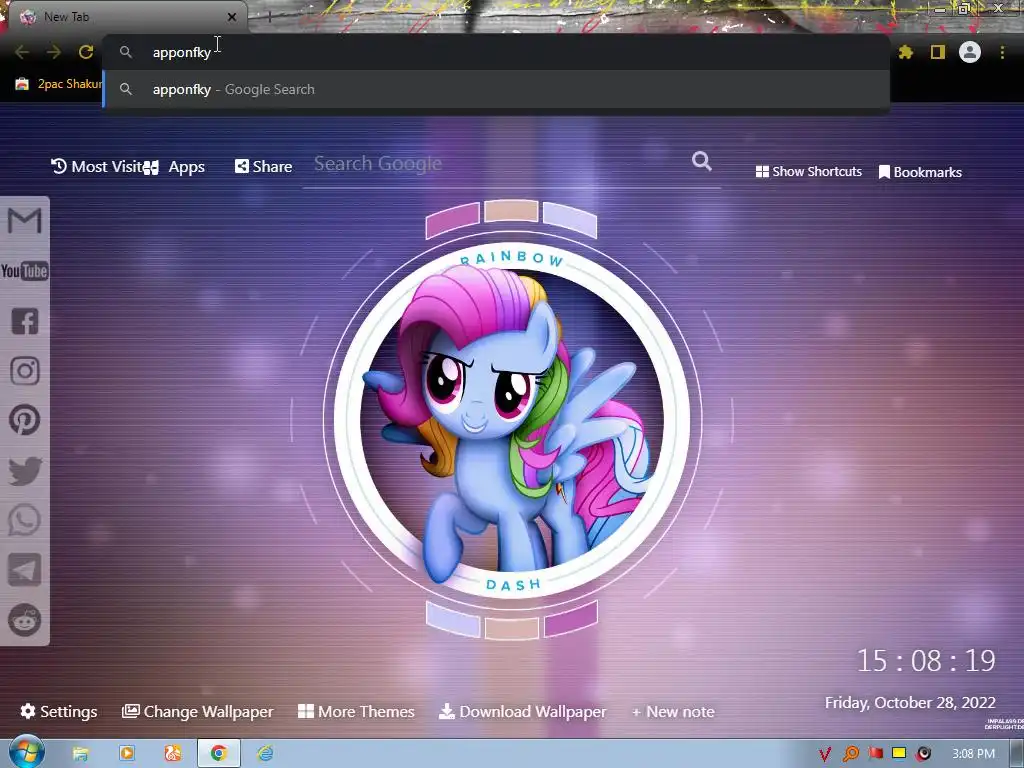1024x768 pixels.
Task: Go back with the browser arrow
Action: 22,52
